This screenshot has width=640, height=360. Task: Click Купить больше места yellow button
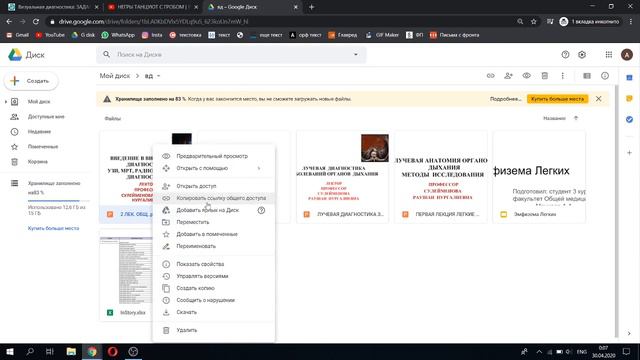pyautogui.click(x=557, y=99)
